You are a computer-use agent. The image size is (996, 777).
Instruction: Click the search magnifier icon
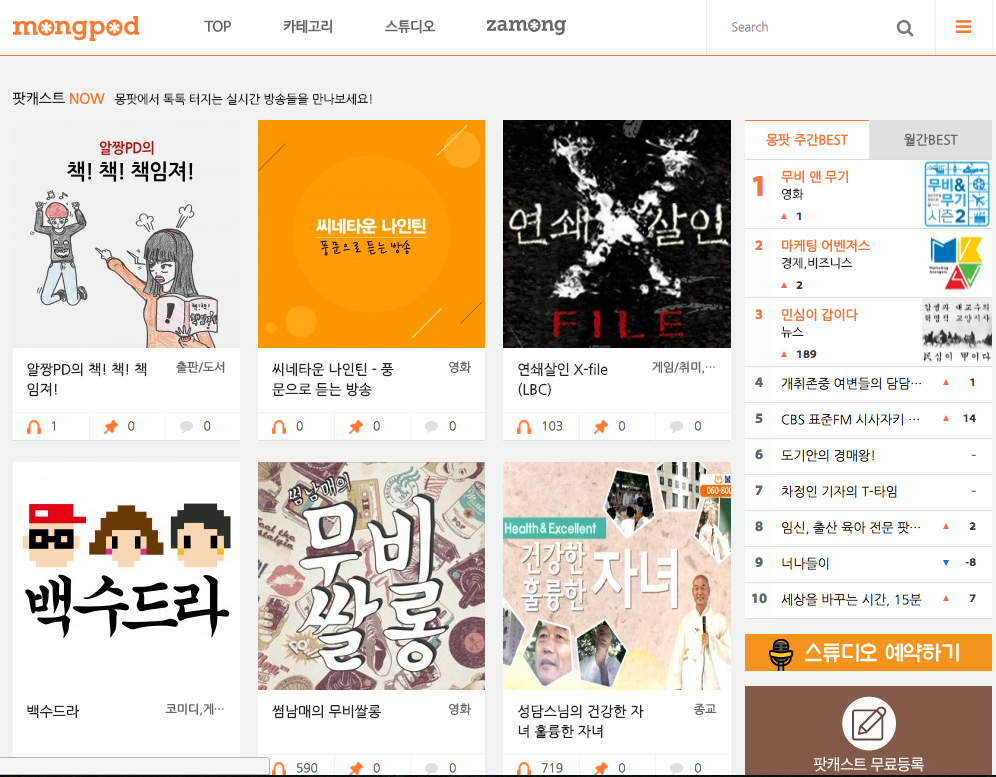coord(905,27)
